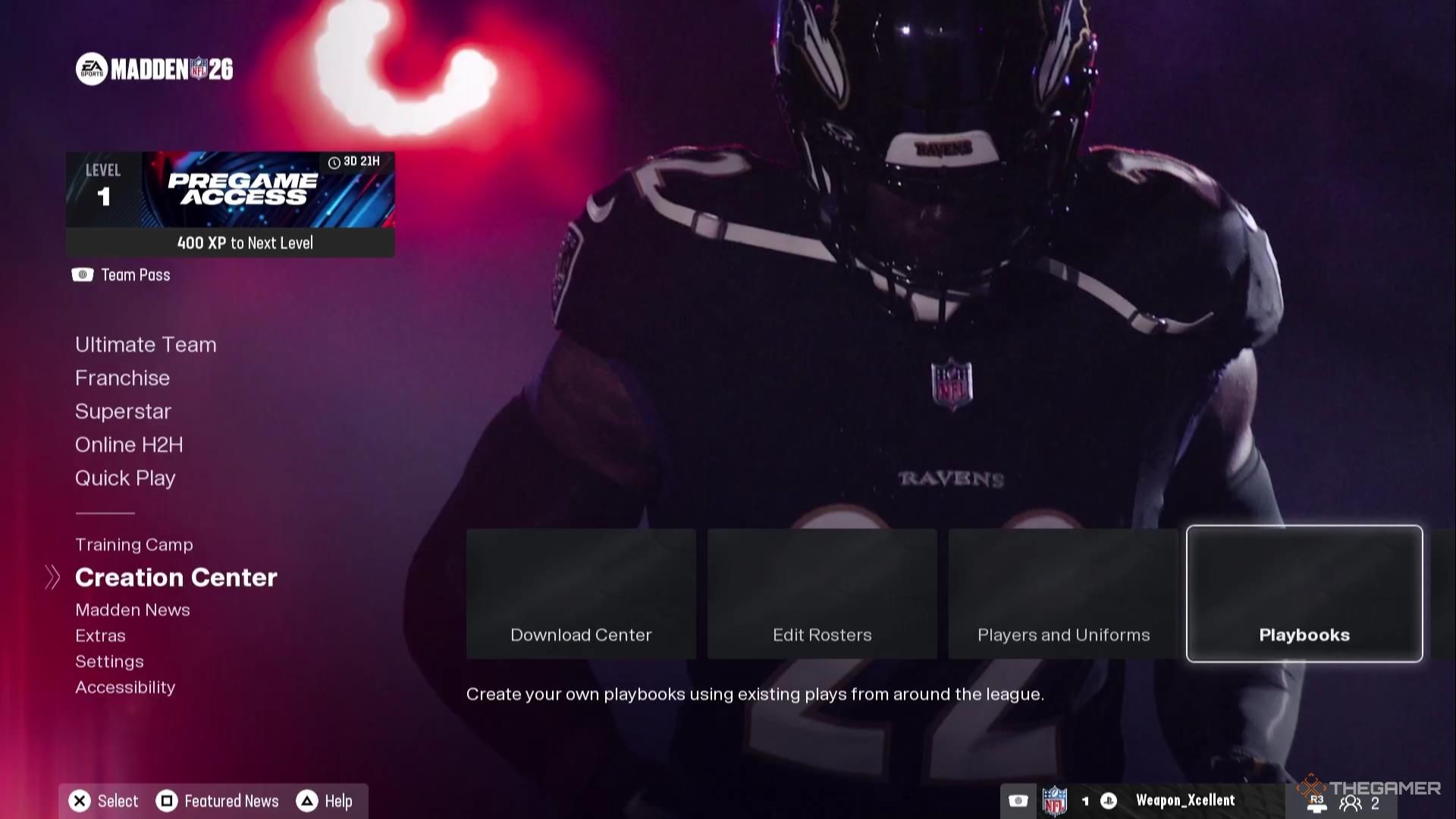Click the NFL shield badge in profile bar
The width and height of the screenshot is (1456, 819).
point(1055,802)
